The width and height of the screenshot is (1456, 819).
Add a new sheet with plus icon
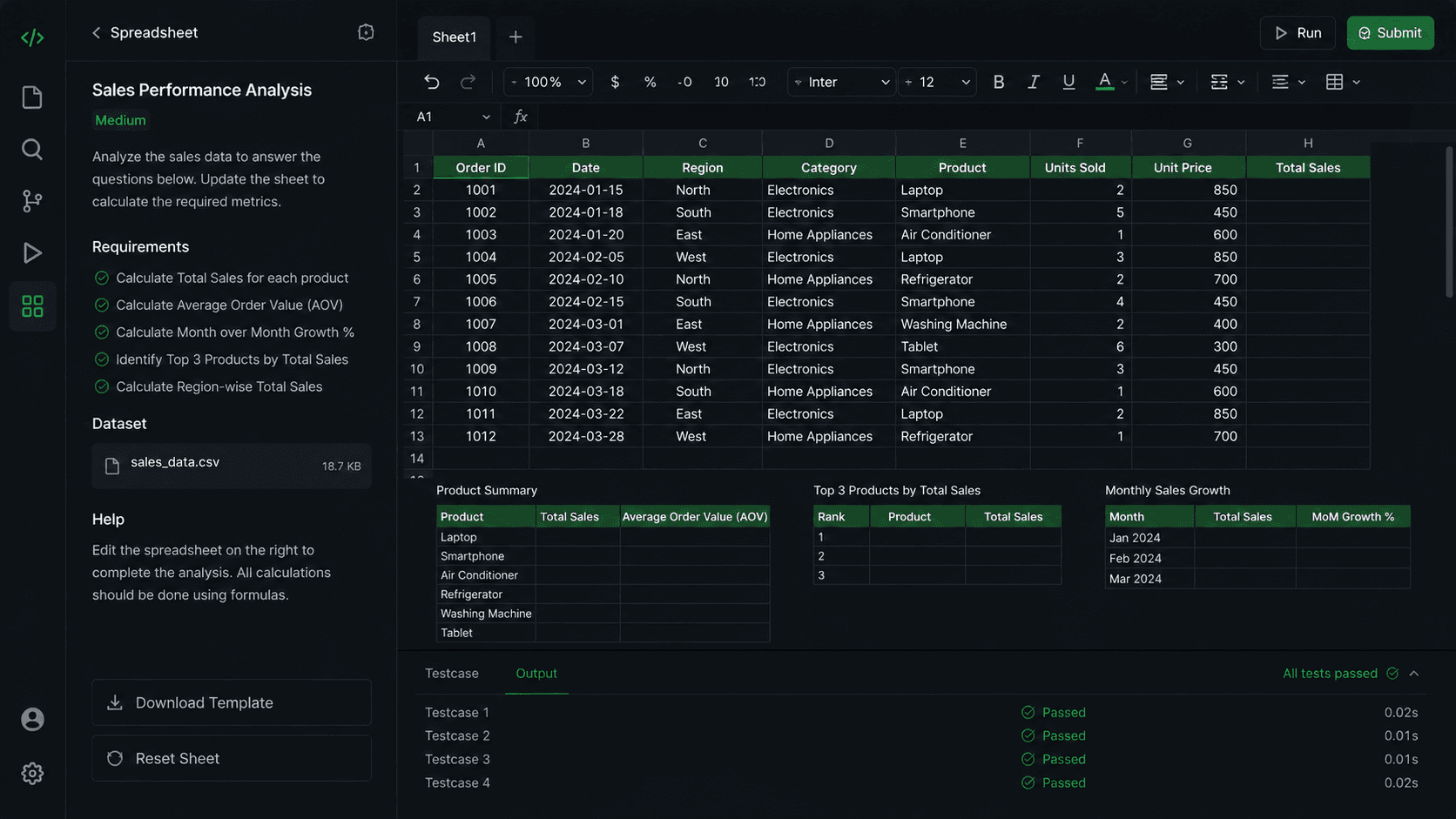click(516, 37)
